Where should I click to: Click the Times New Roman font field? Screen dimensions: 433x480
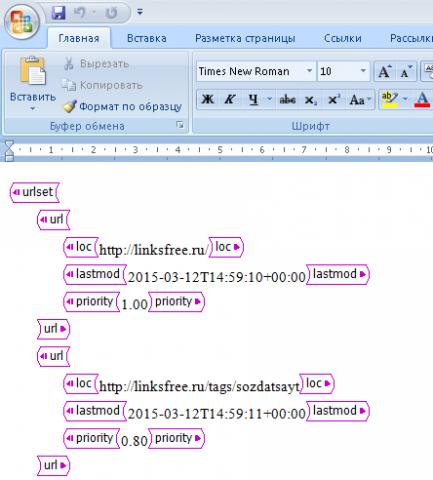[x=251, y=71]
